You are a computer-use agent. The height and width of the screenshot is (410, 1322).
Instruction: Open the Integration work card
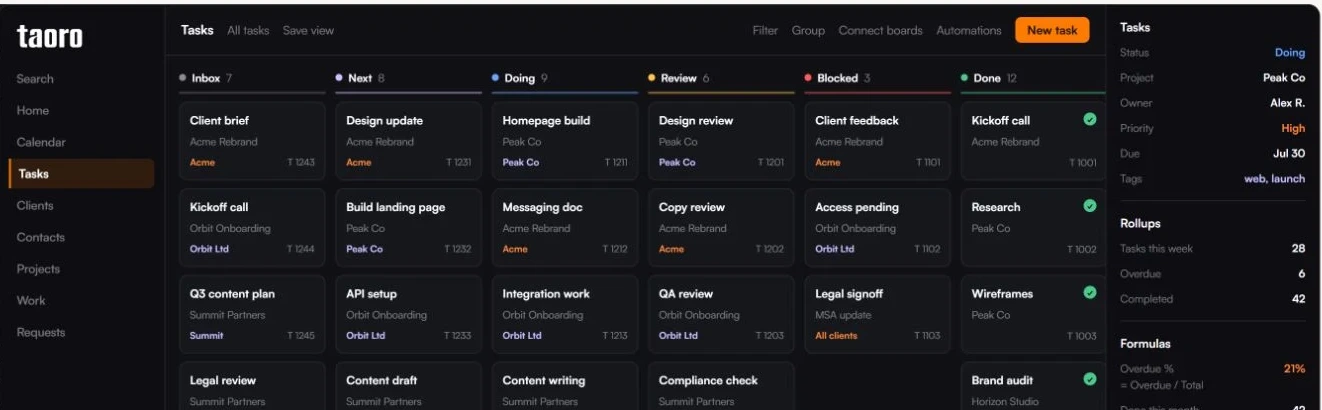(564, 315)
